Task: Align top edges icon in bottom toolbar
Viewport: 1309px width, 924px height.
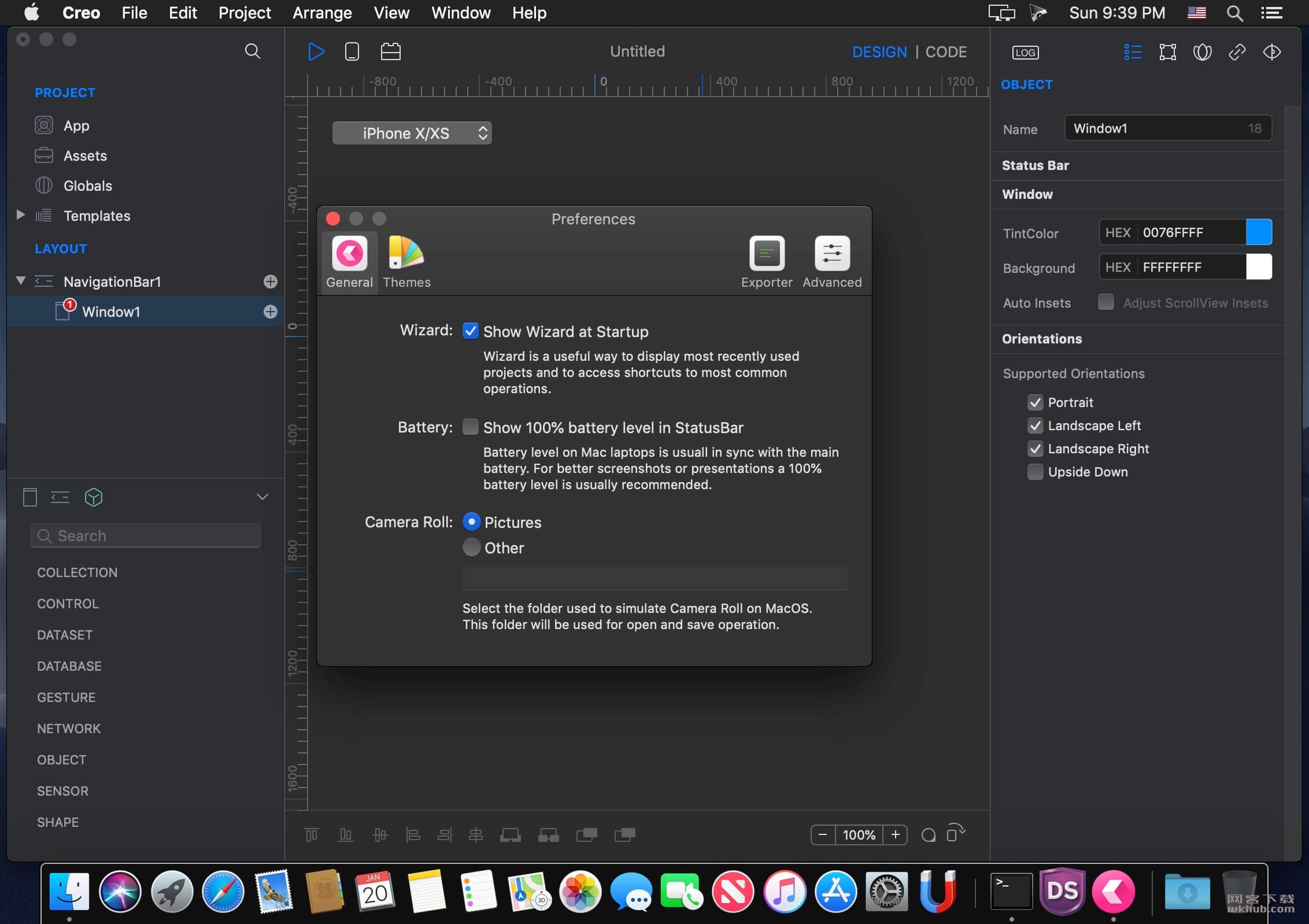Action: point(311,834)
